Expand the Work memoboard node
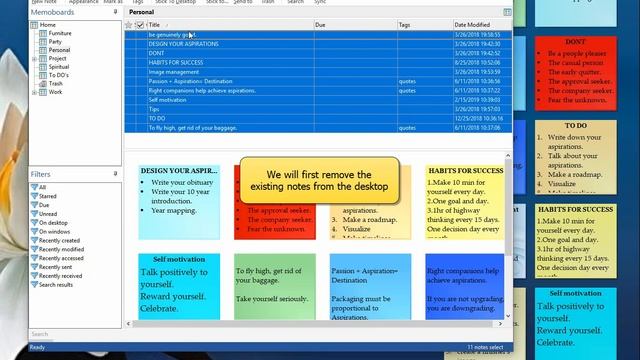The height and width of the screenshot is (360, 640). click(x=34, y=92)
